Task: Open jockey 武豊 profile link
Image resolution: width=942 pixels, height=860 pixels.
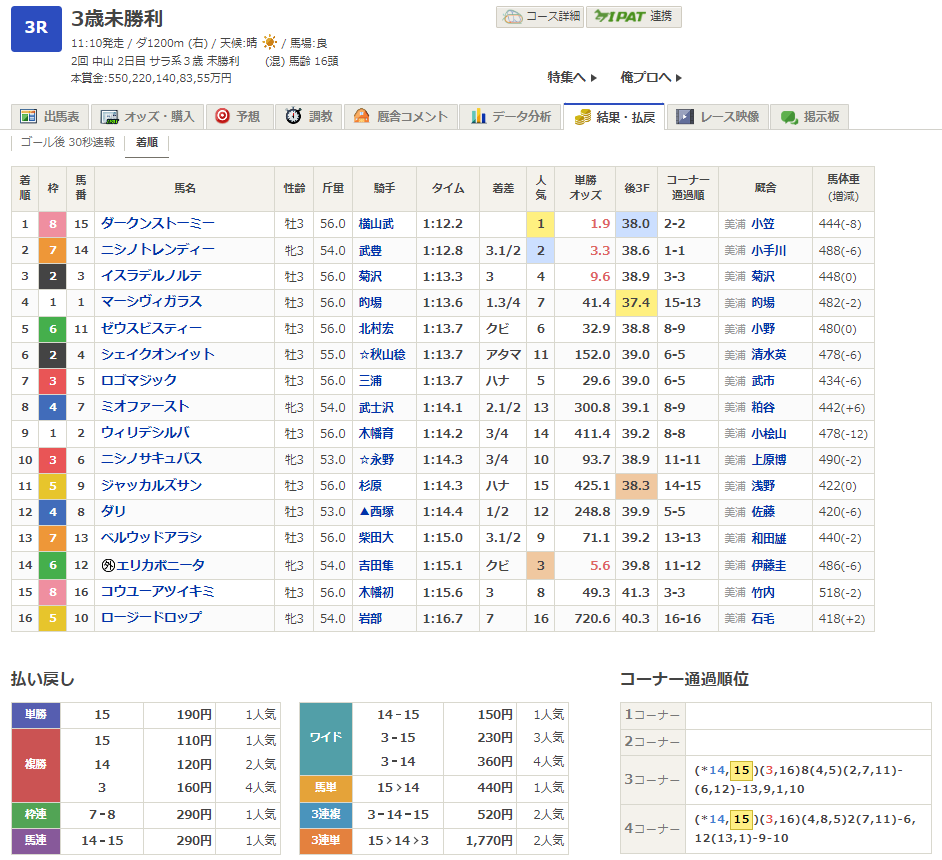Action: tap(370, 250)
